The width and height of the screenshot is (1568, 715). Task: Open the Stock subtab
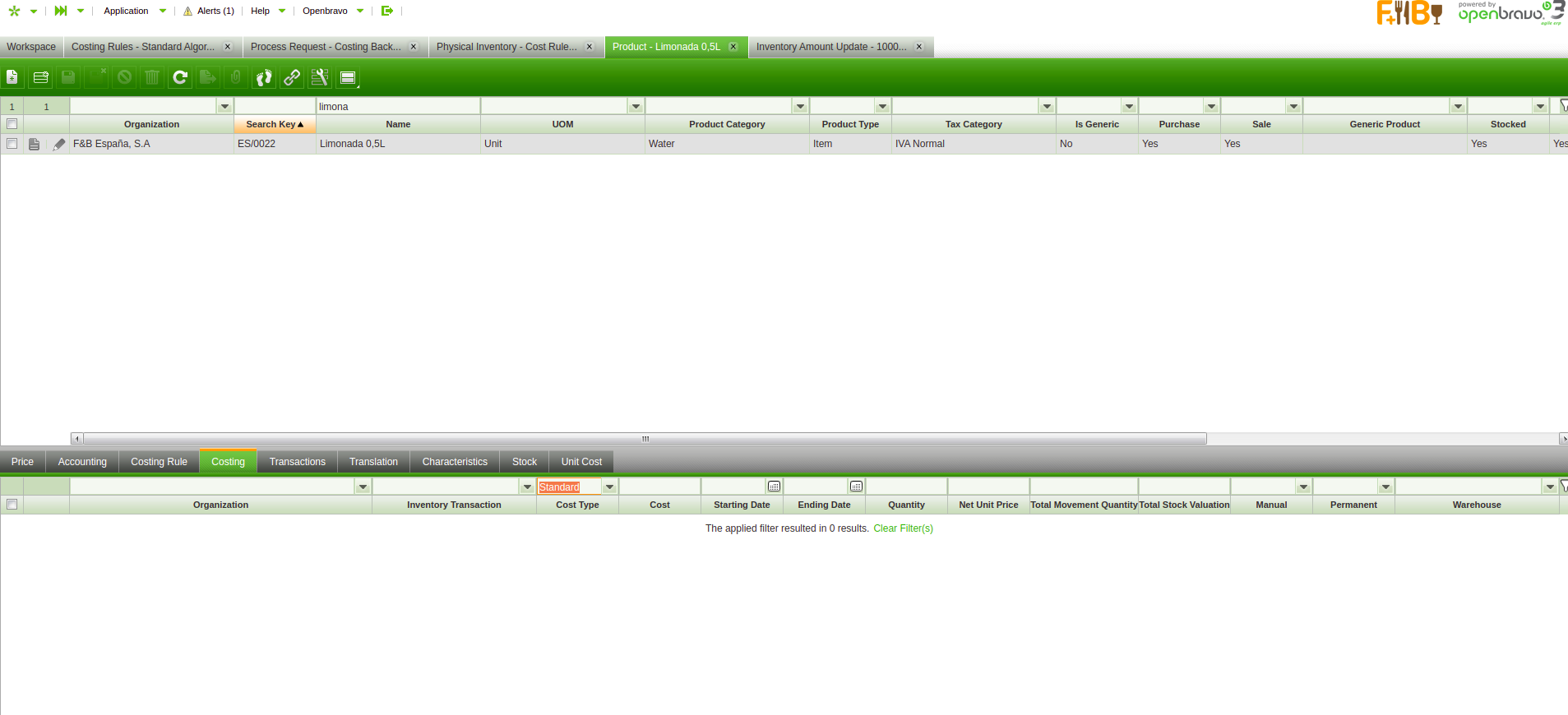pos(525,462)
